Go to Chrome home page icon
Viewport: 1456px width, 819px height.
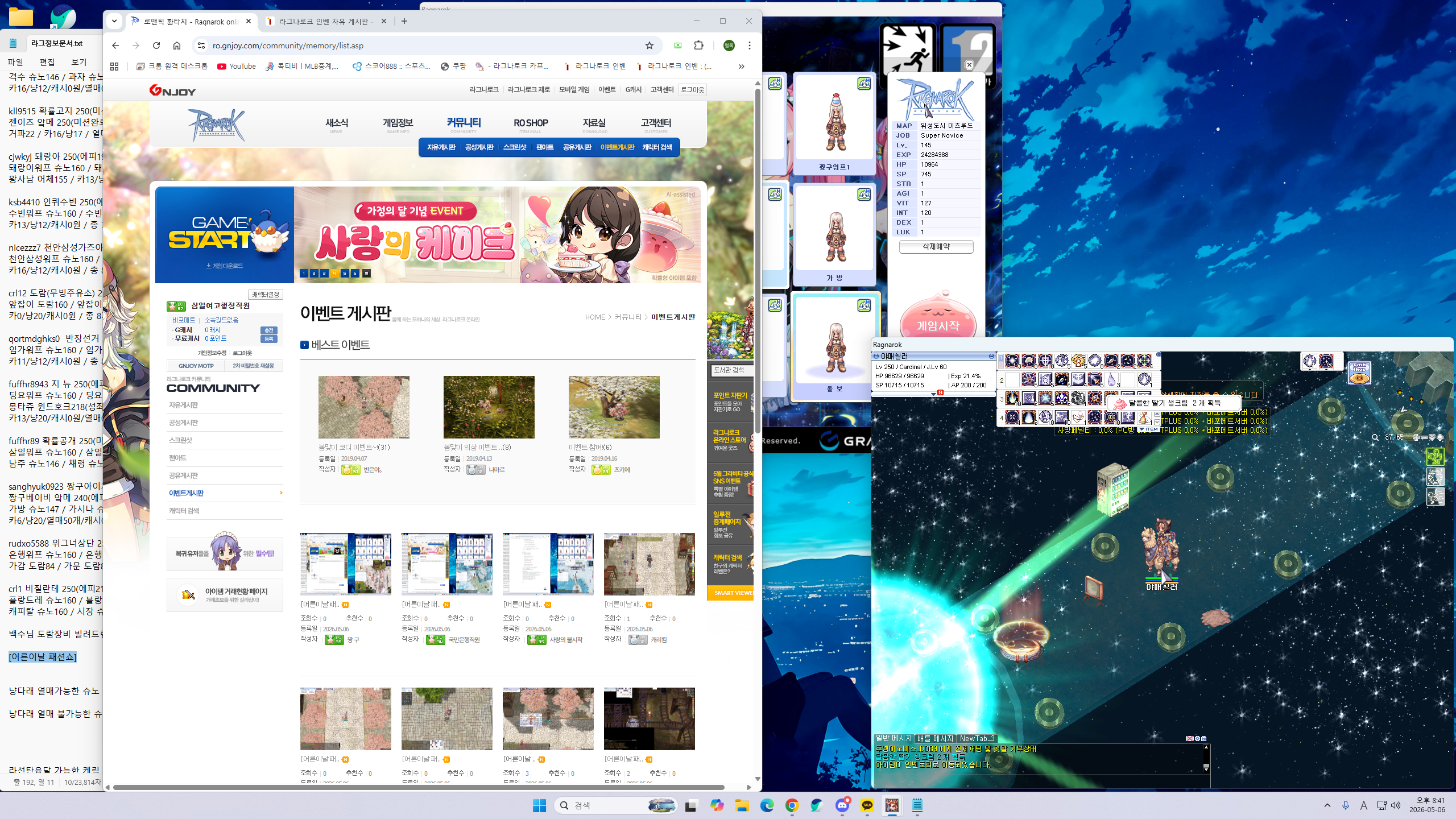[x=177, y=45]
